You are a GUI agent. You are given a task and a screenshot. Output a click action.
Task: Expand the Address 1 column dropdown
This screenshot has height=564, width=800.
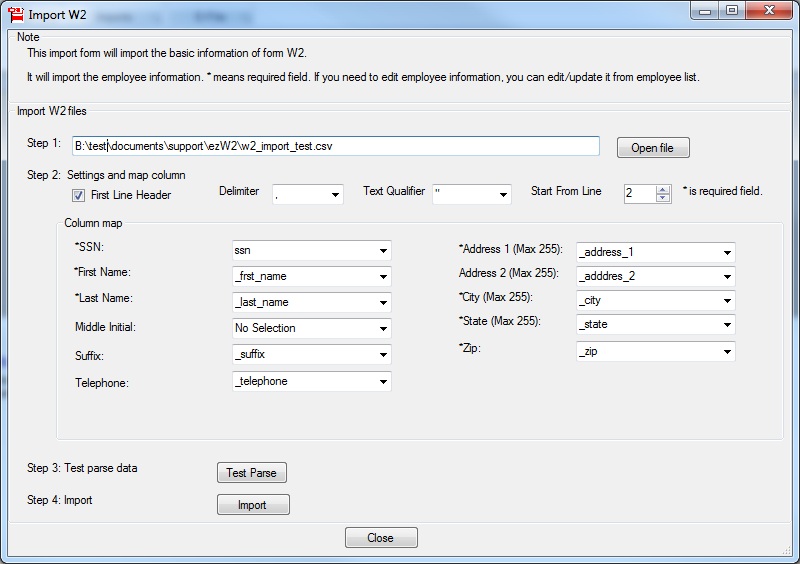727,252
